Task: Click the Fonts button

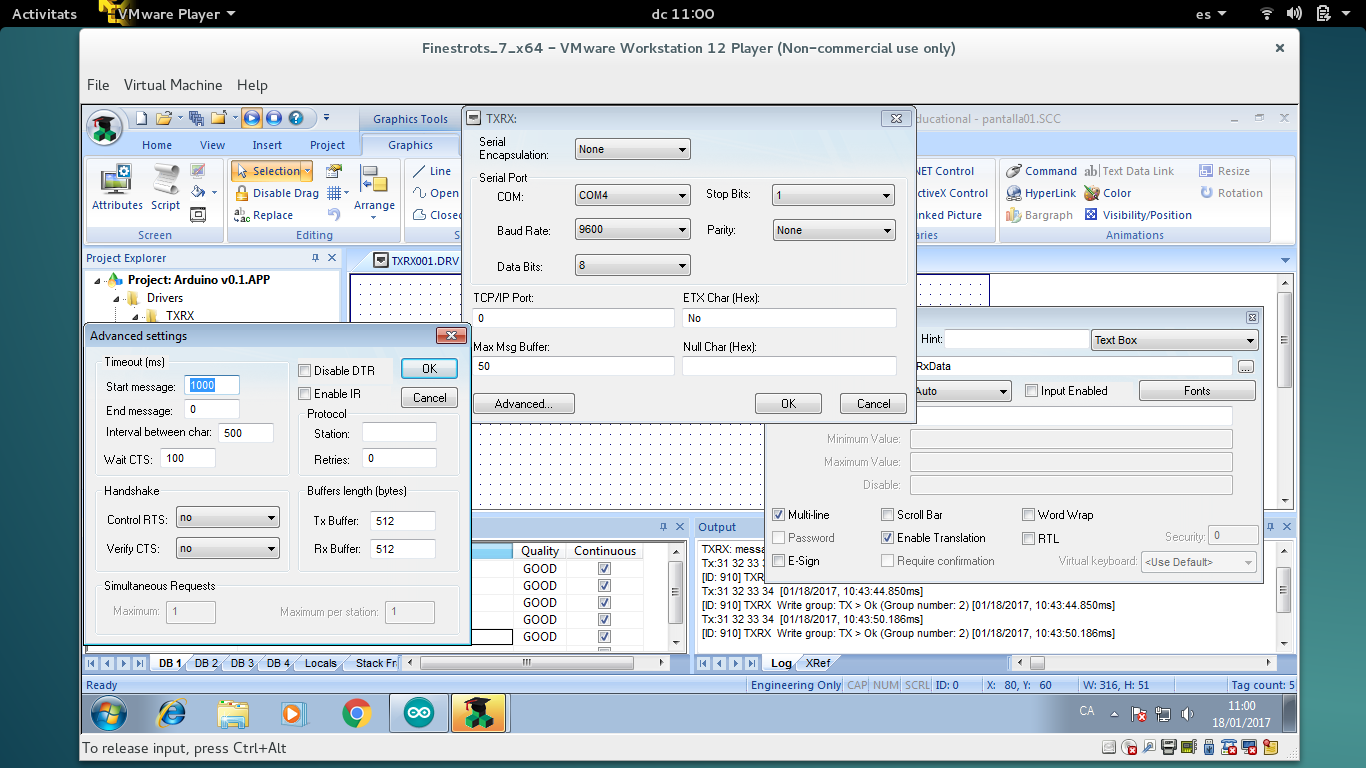Action: pos(1197,391)
